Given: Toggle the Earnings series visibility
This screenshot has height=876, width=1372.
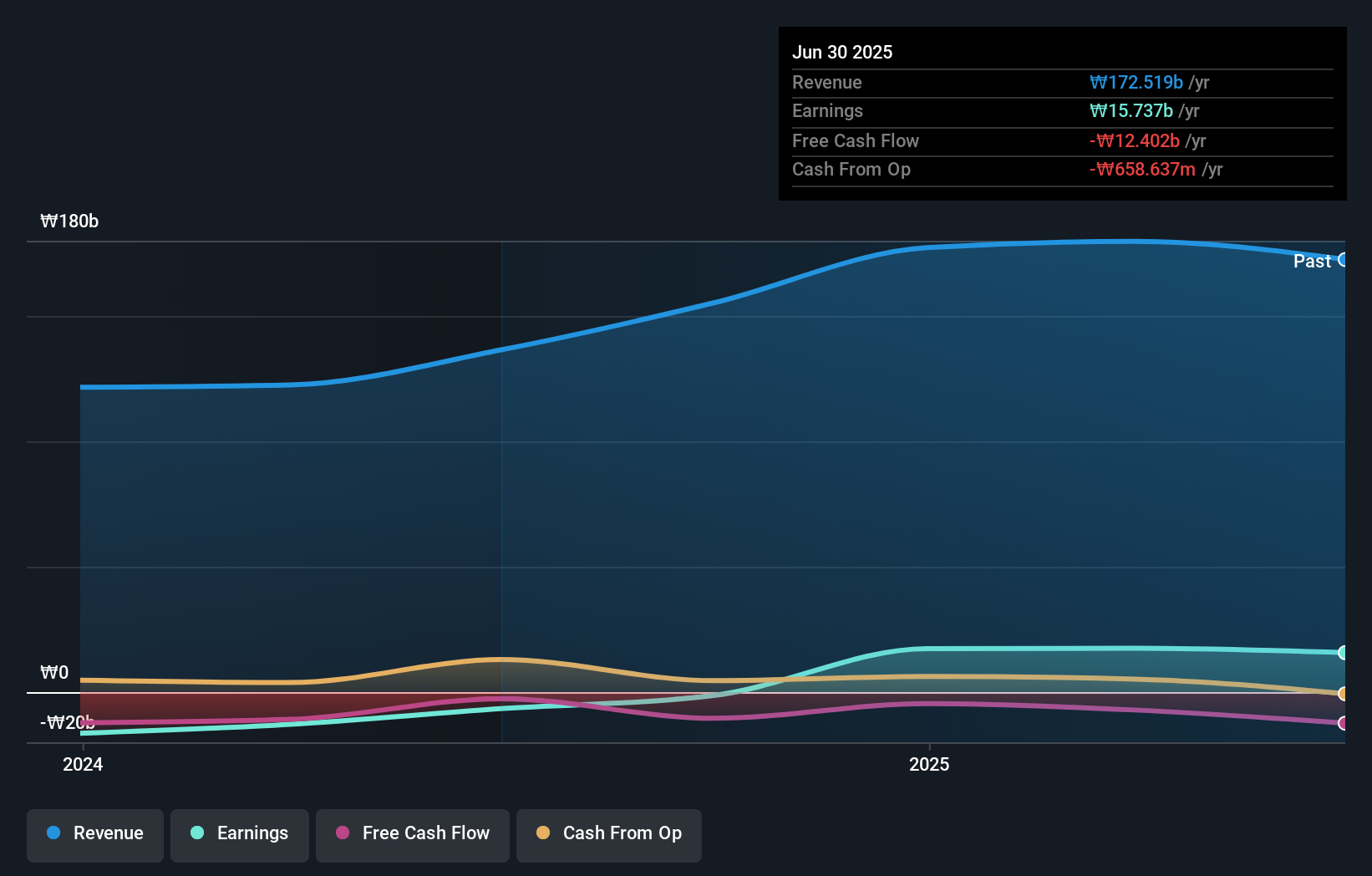Looking at the screenshot, I should [240, 833].
